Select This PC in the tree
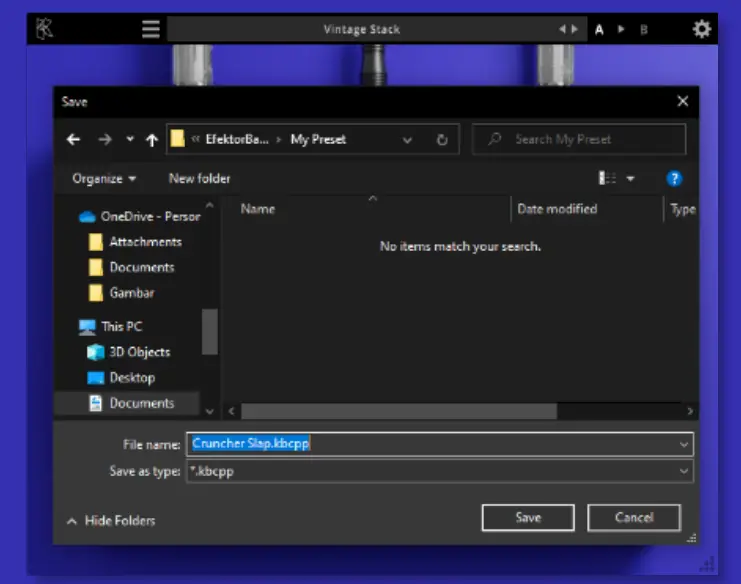741x584 pixels. [x=111, y=326]
